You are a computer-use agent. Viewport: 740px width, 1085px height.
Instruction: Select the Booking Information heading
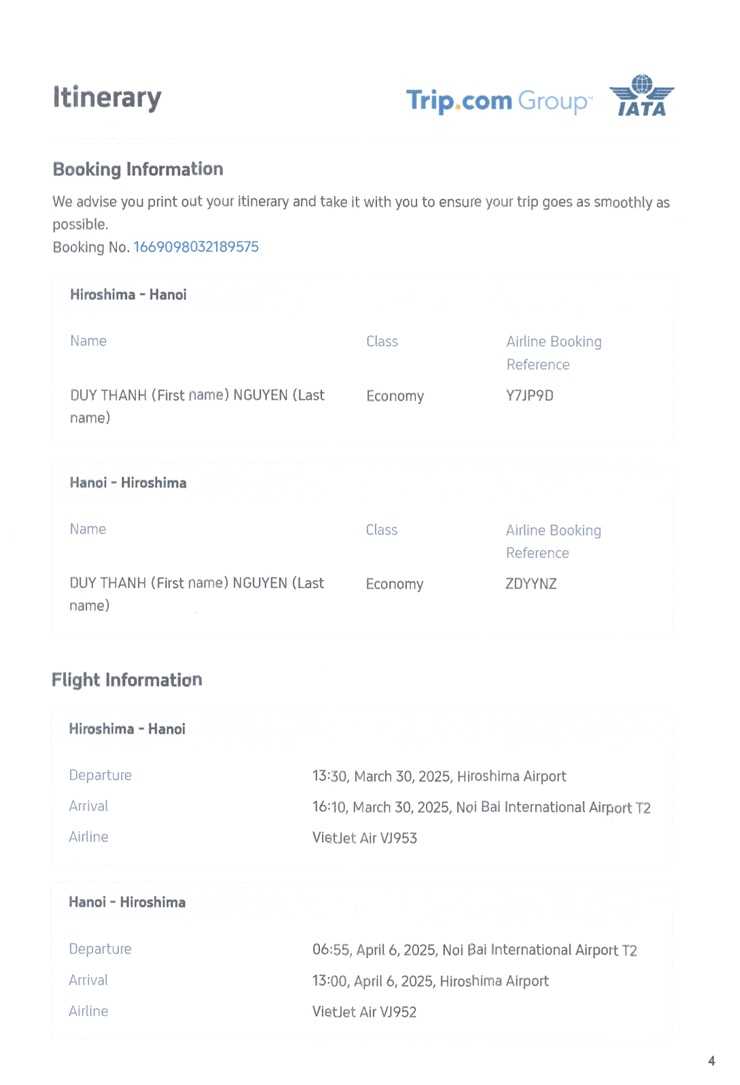(x=138, y=169)
